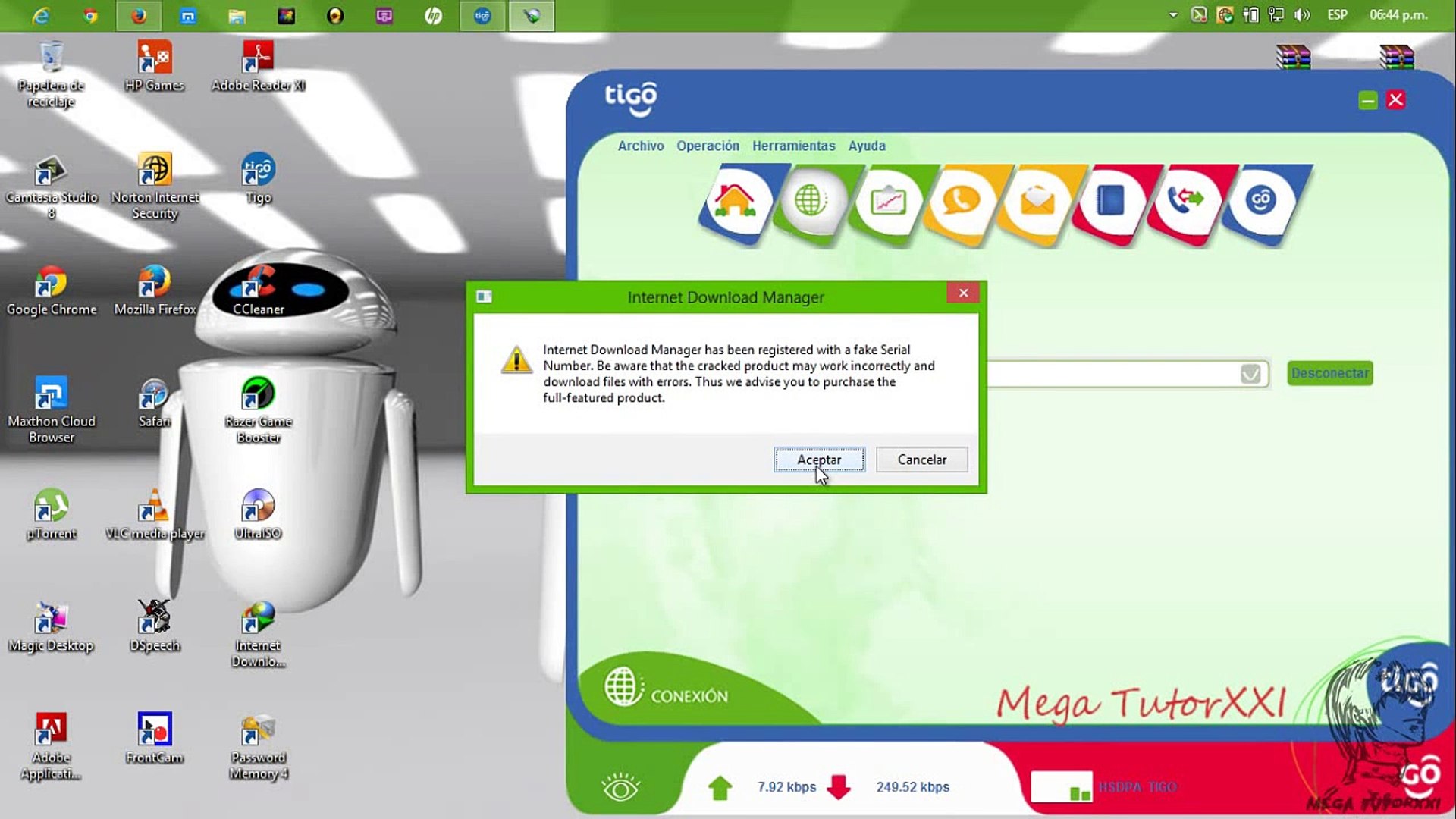Select the VLC media player desktop icon
Screen dimensions: 1456x819
pos(155,514)
